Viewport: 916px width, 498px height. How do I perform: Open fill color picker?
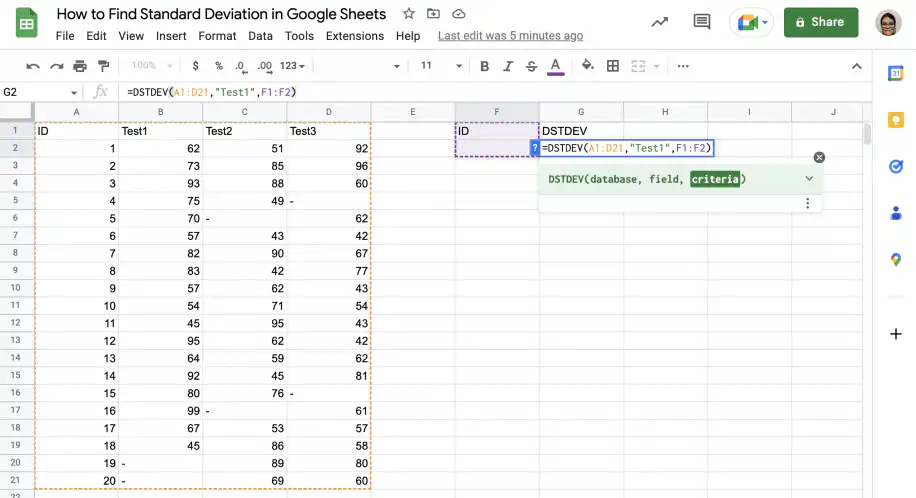[588, 66]
